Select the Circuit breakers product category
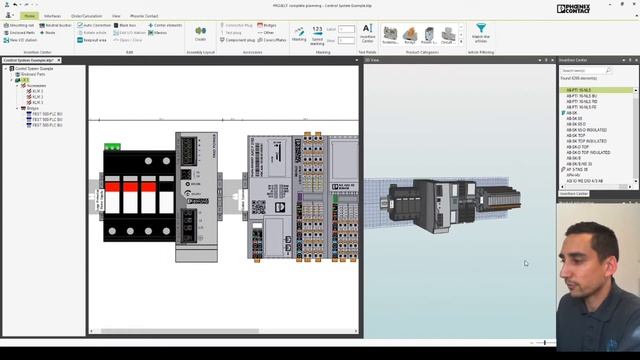This screenshot has height=360, width=640. (448, 35)
